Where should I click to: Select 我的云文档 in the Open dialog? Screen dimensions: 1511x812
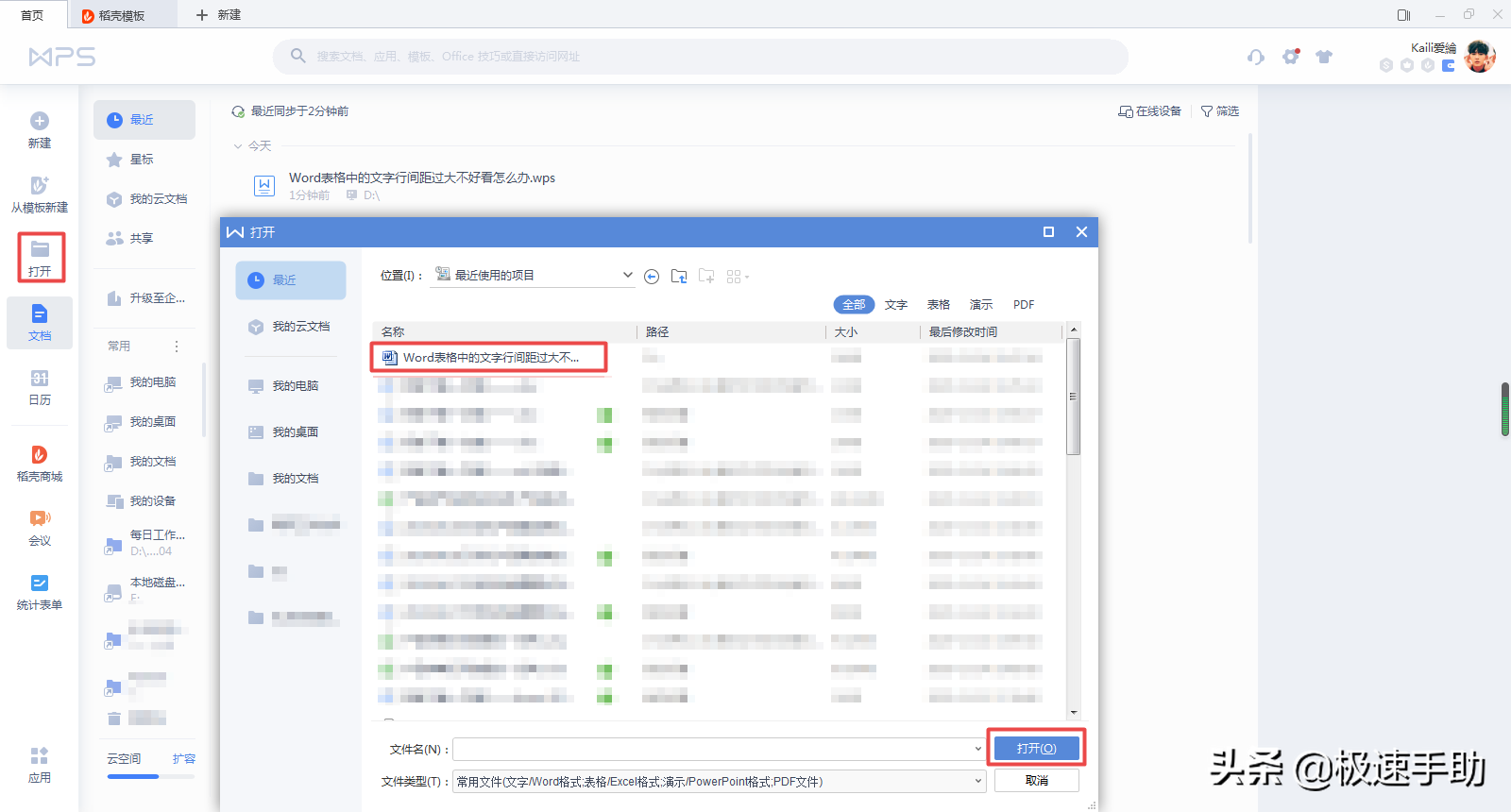pyautogui.click(x=291, y=327)
